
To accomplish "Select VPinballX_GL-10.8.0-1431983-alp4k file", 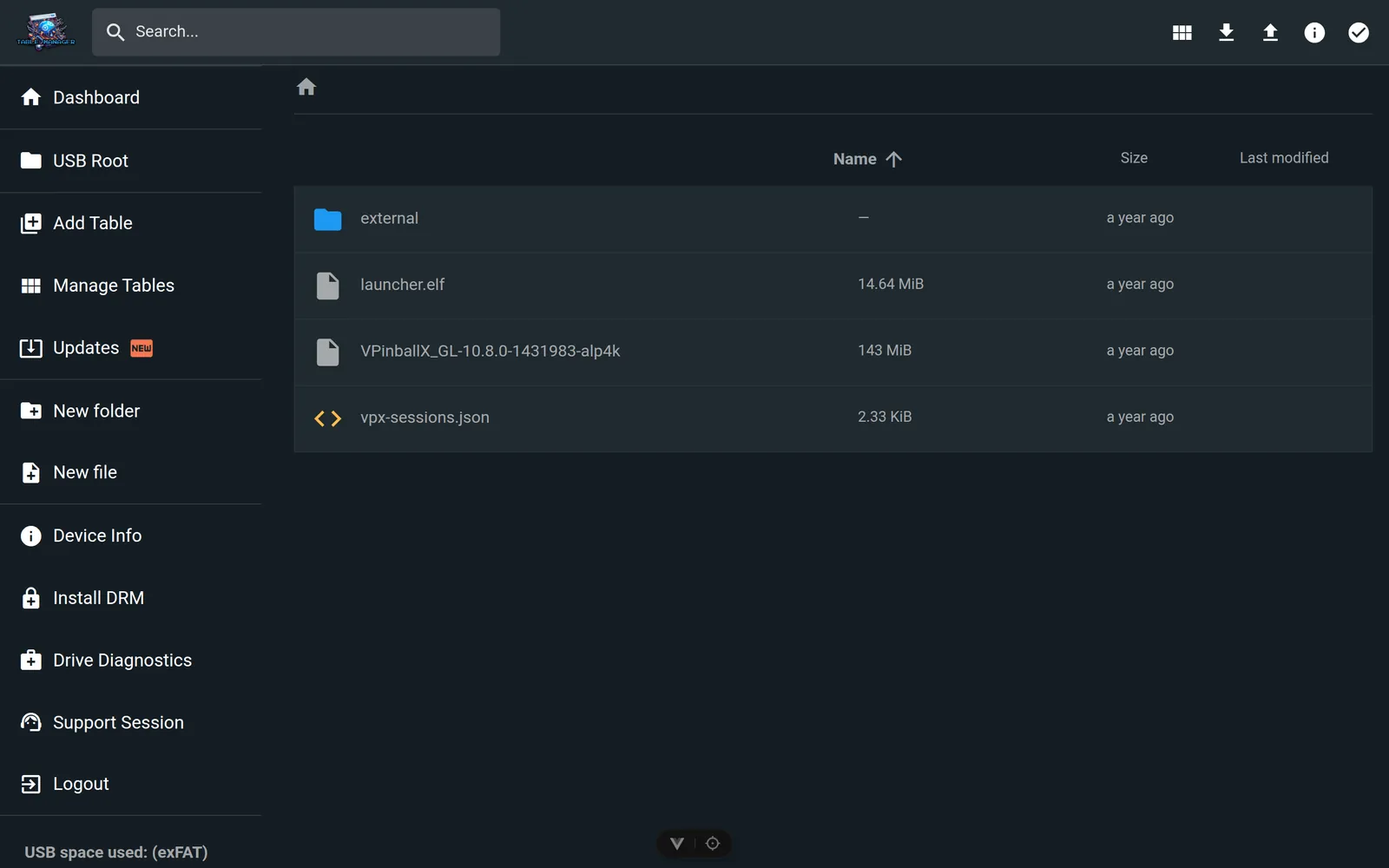I will tap(833, 352).
